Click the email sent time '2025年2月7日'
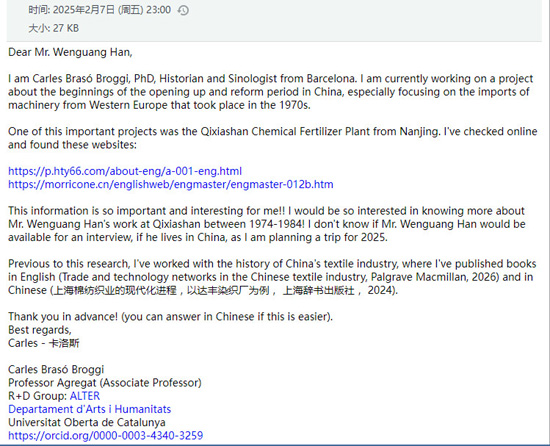The image size is (550, 446). (84, 10)
